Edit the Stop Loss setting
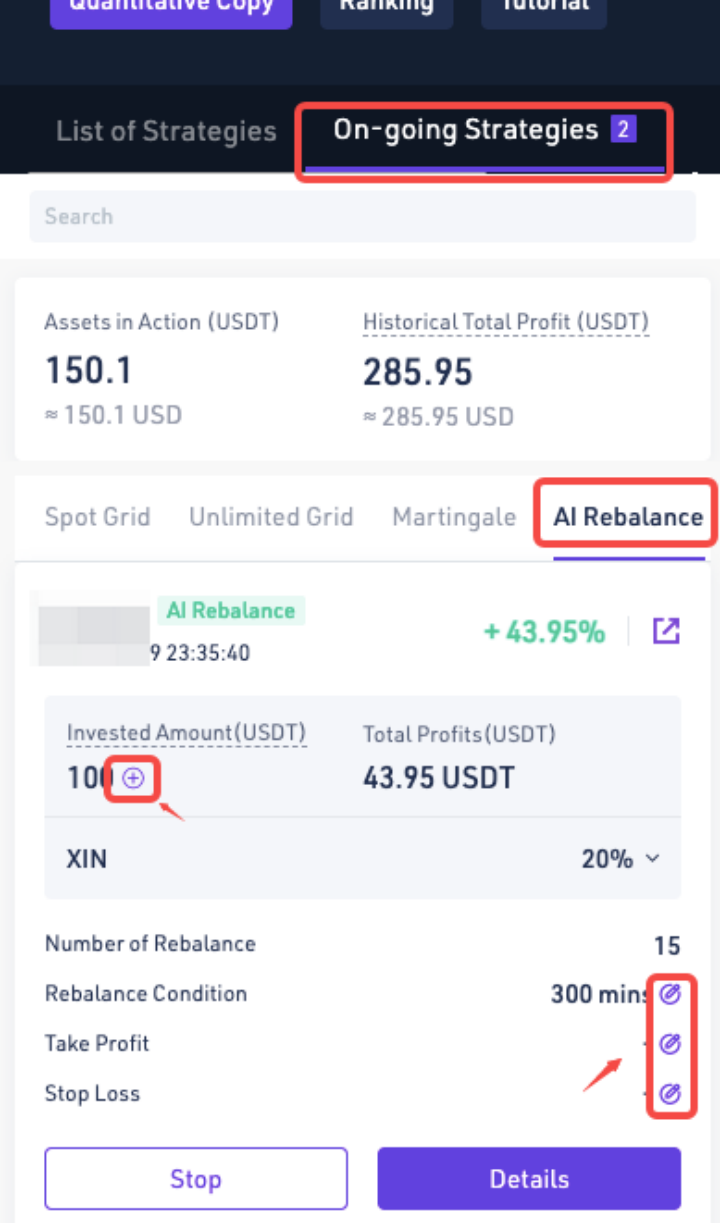The width and height of the screenshot is (720, 1223). [671, 1093]
